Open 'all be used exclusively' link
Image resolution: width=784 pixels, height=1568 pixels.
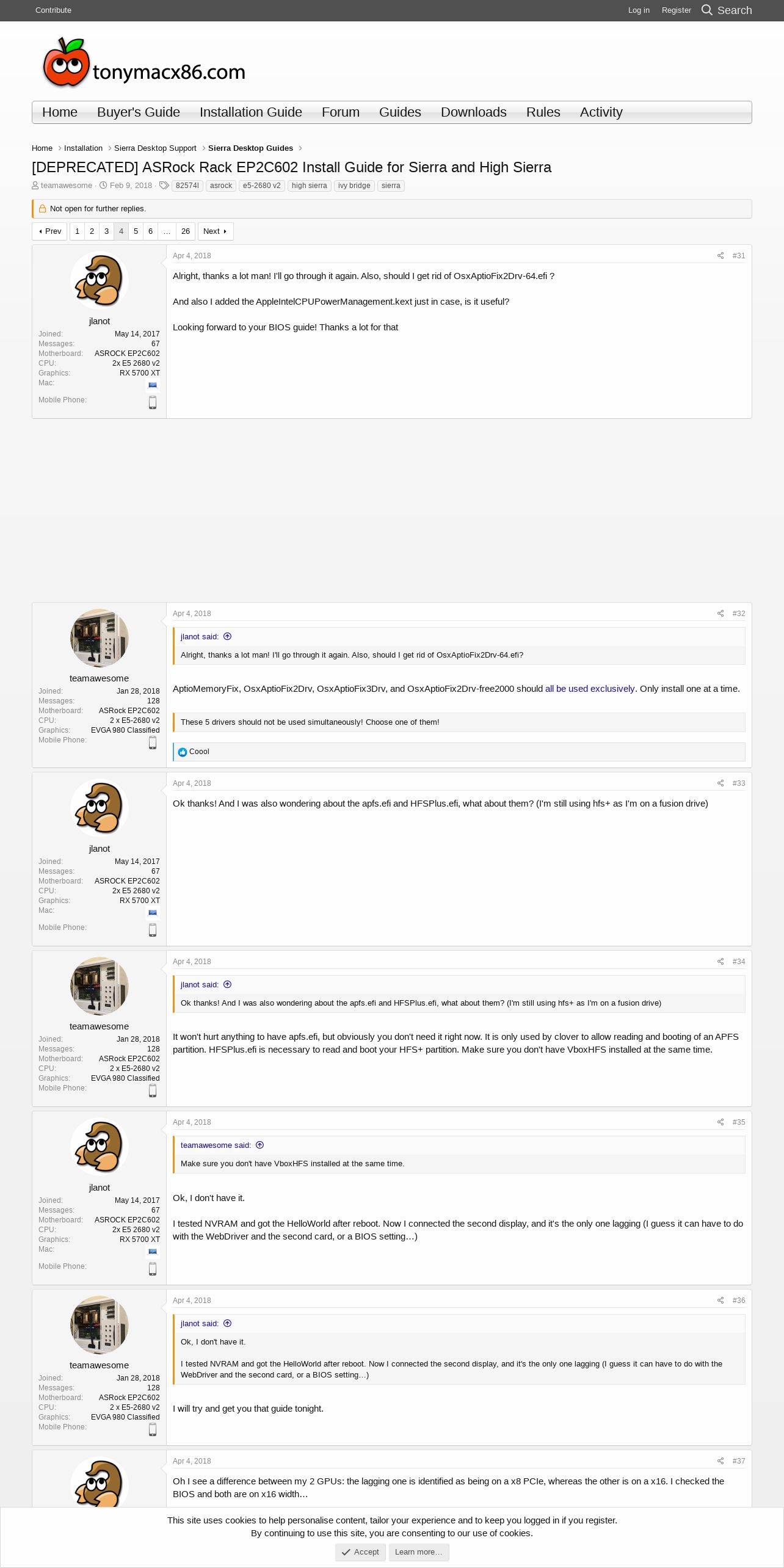click(x=590, y=689)
